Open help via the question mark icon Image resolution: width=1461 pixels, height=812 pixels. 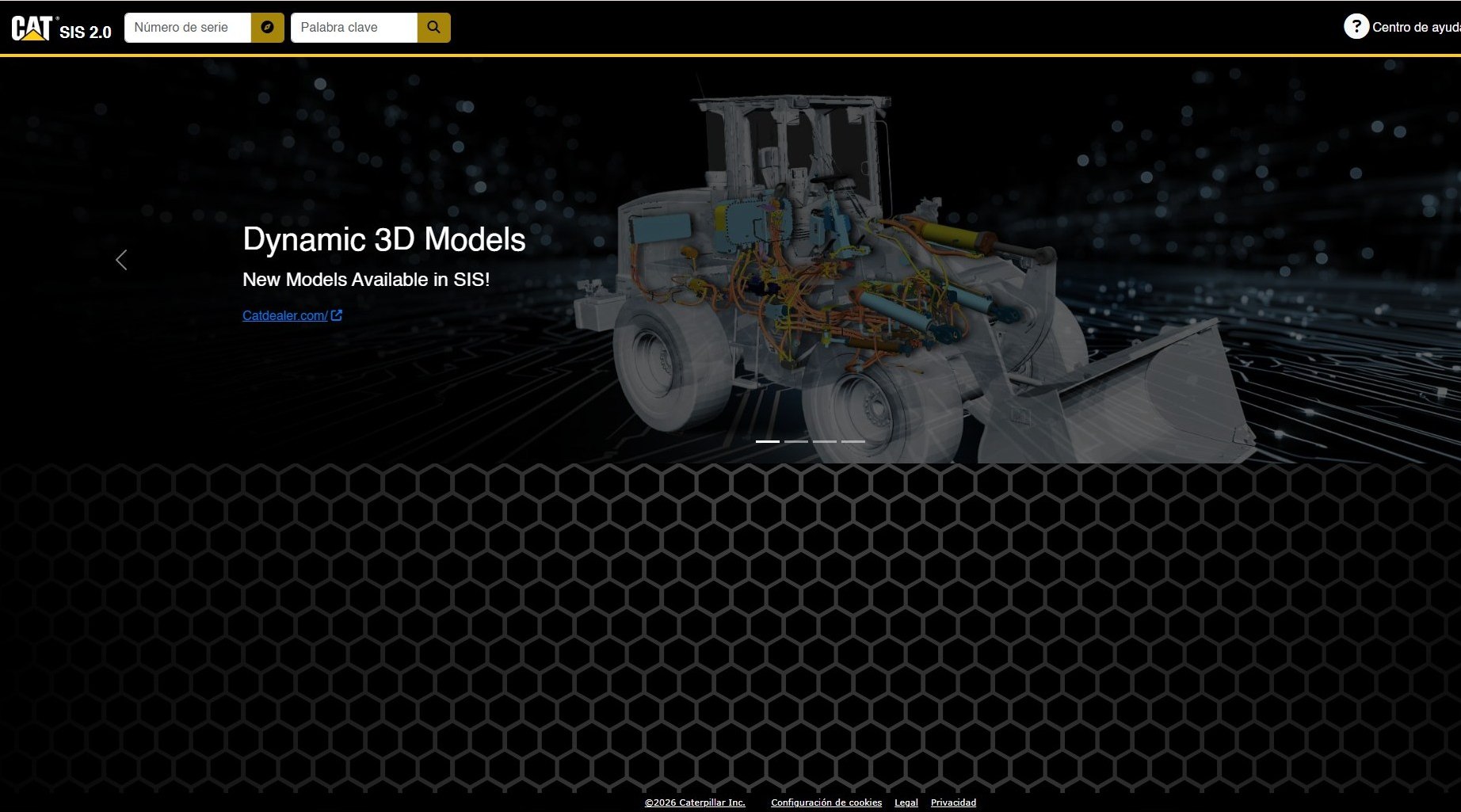pos(1356,27)
